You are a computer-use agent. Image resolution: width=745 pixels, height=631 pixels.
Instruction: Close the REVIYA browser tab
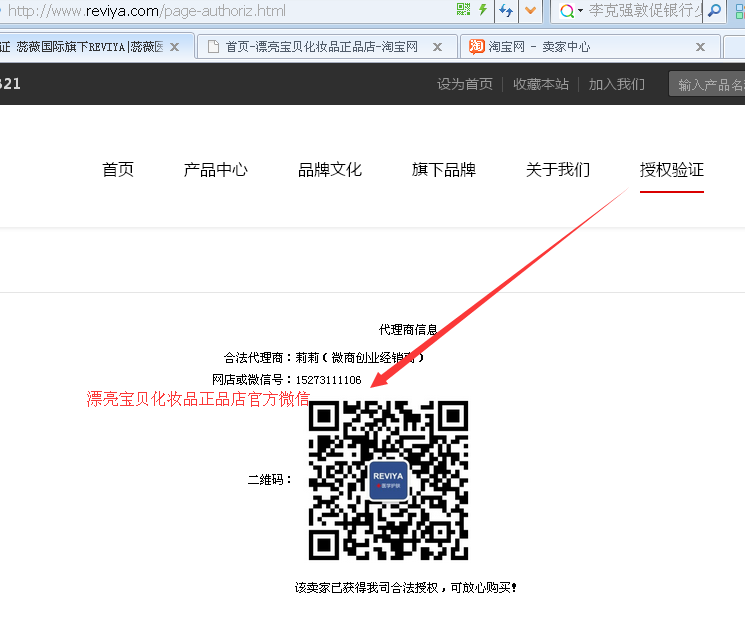[x=176, y=46]
